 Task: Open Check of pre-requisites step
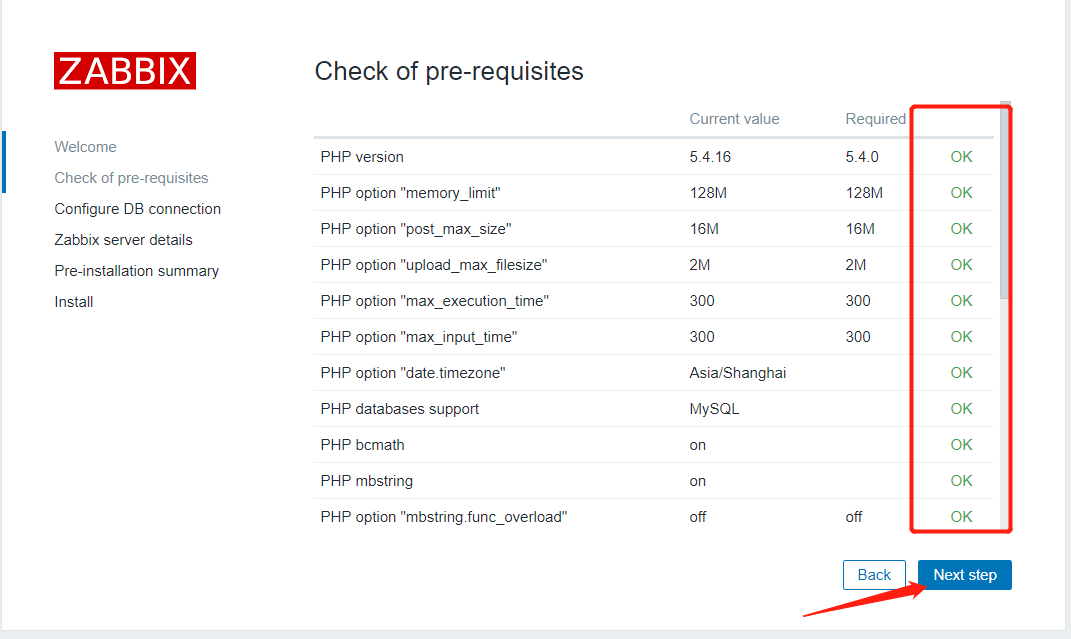click(131, 178)
